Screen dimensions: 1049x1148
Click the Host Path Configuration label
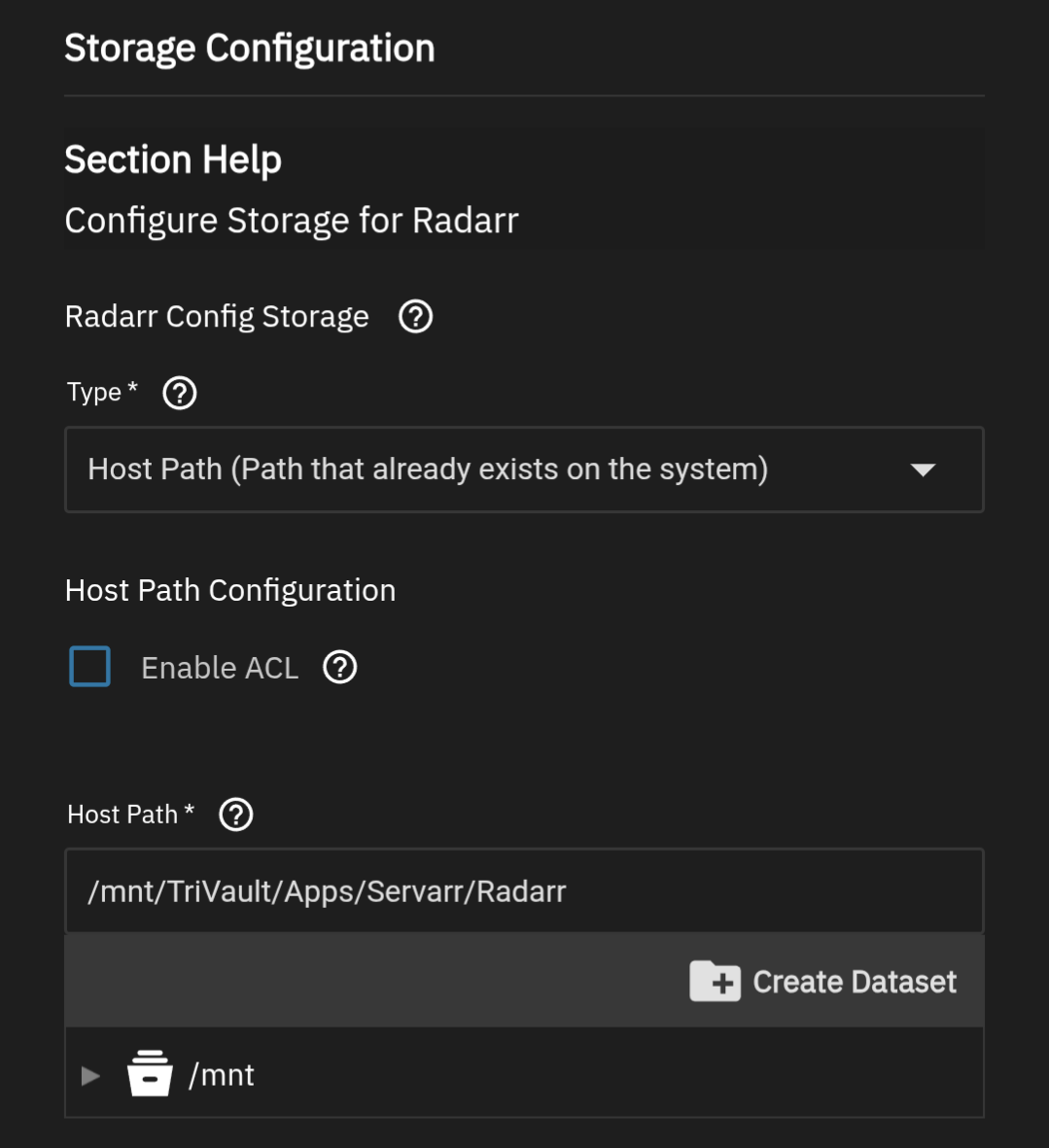click(230, 590)
